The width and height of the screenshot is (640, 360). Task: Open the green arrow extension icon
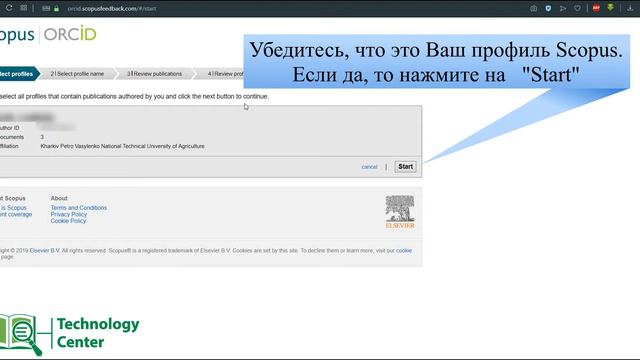(611, 7)
